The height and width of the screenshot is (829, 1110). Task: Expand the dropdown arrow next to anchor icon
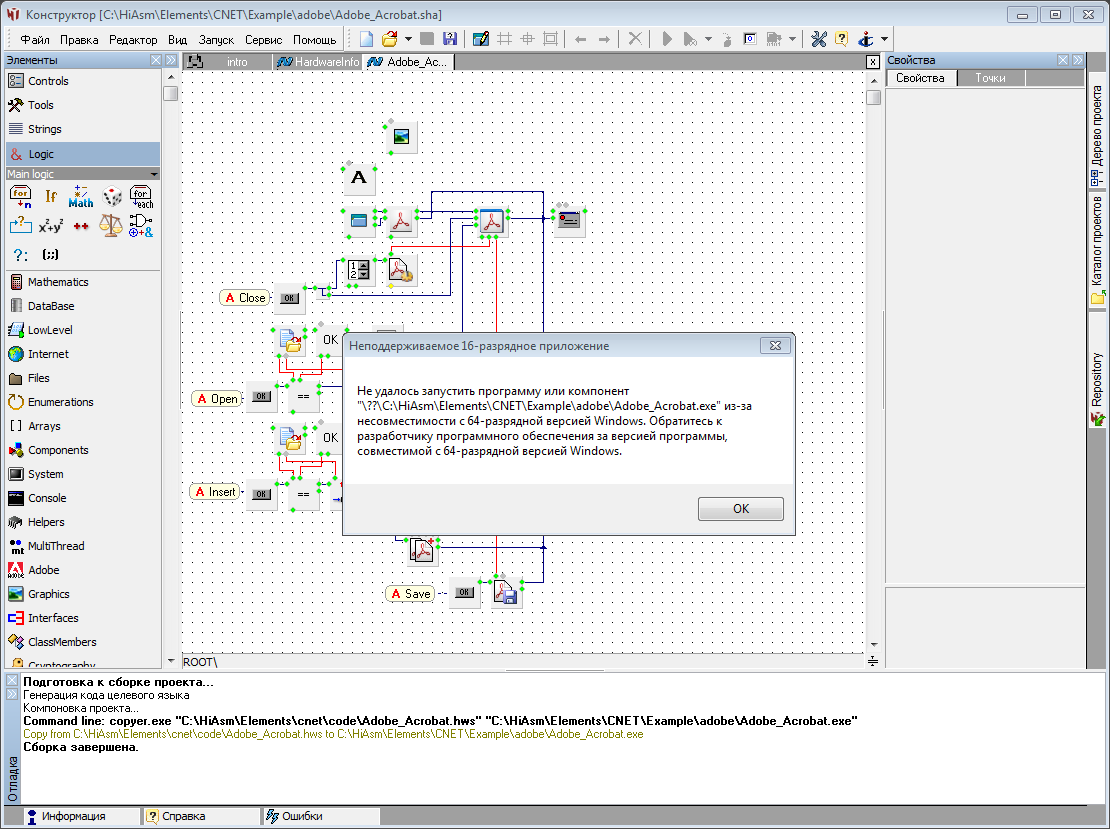click(x=885, y=39)
